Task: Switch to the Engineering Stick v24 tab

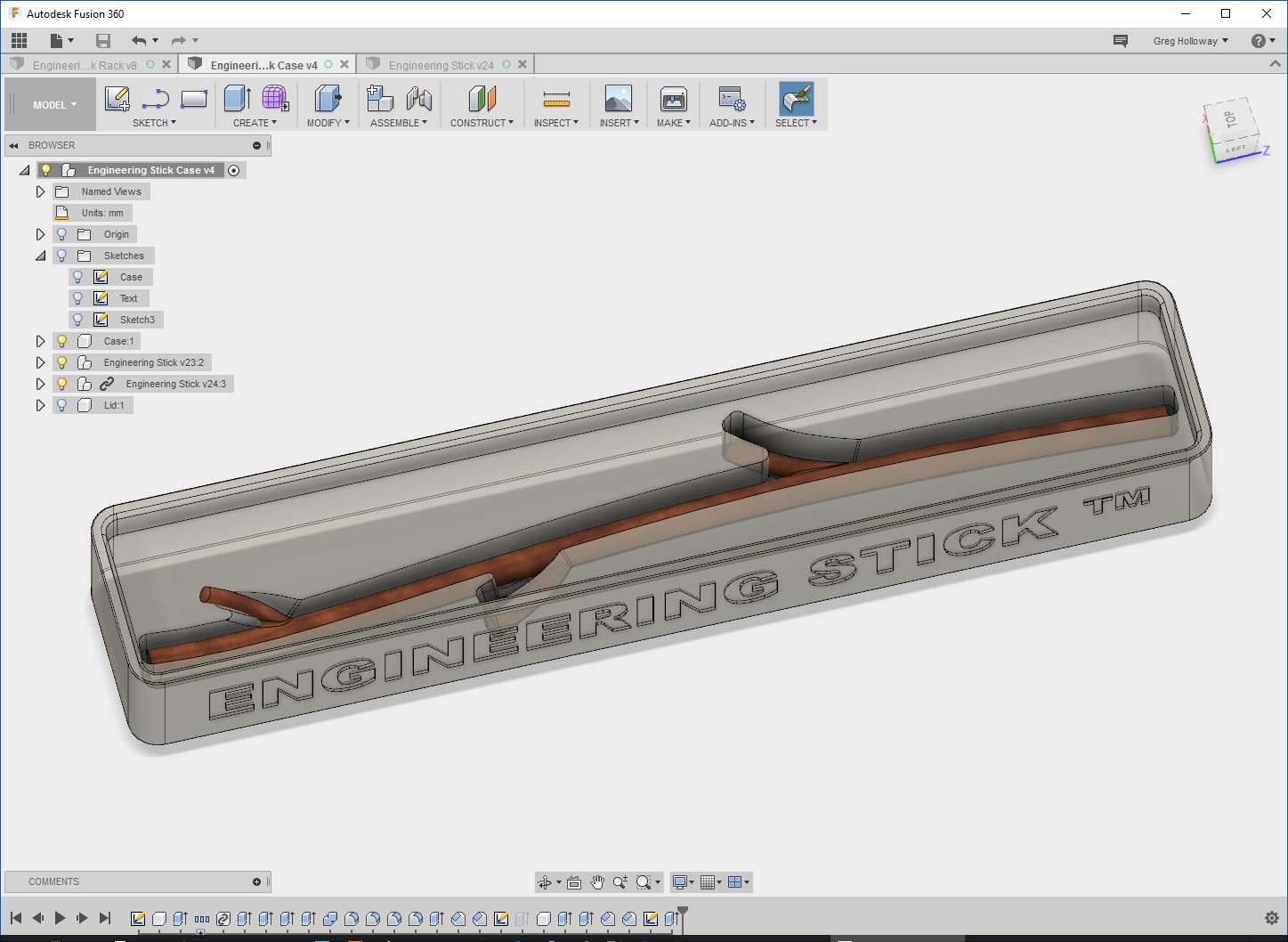Action: [442, 63]
